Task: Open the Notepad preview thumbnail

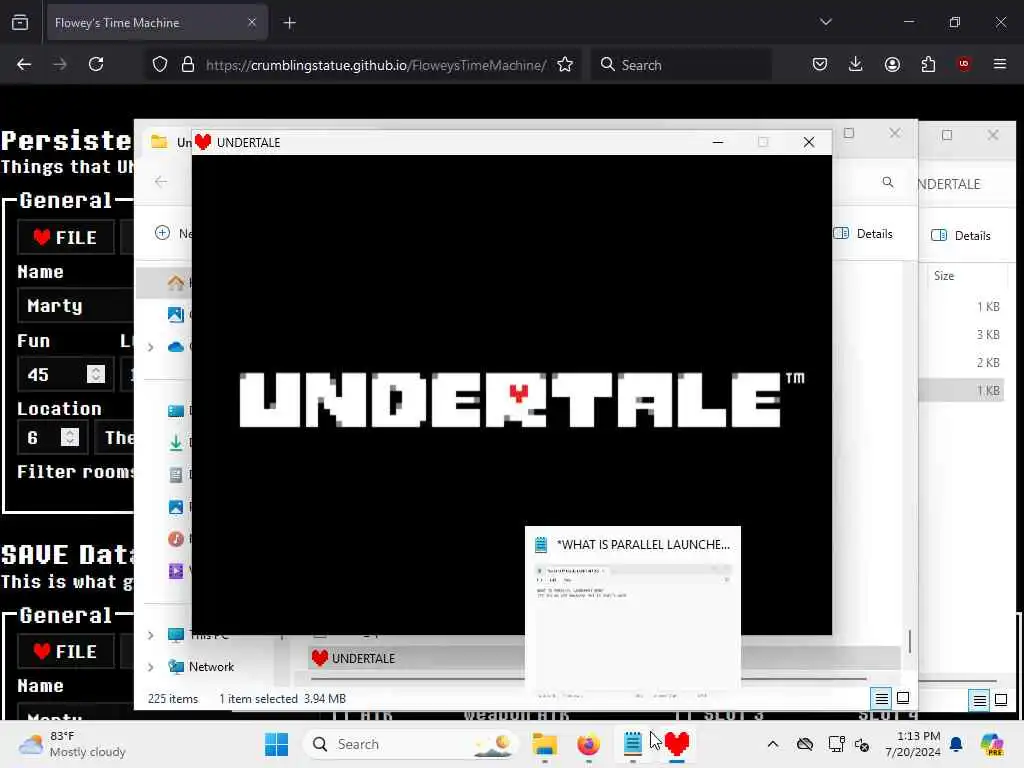Action: [633, 615]
